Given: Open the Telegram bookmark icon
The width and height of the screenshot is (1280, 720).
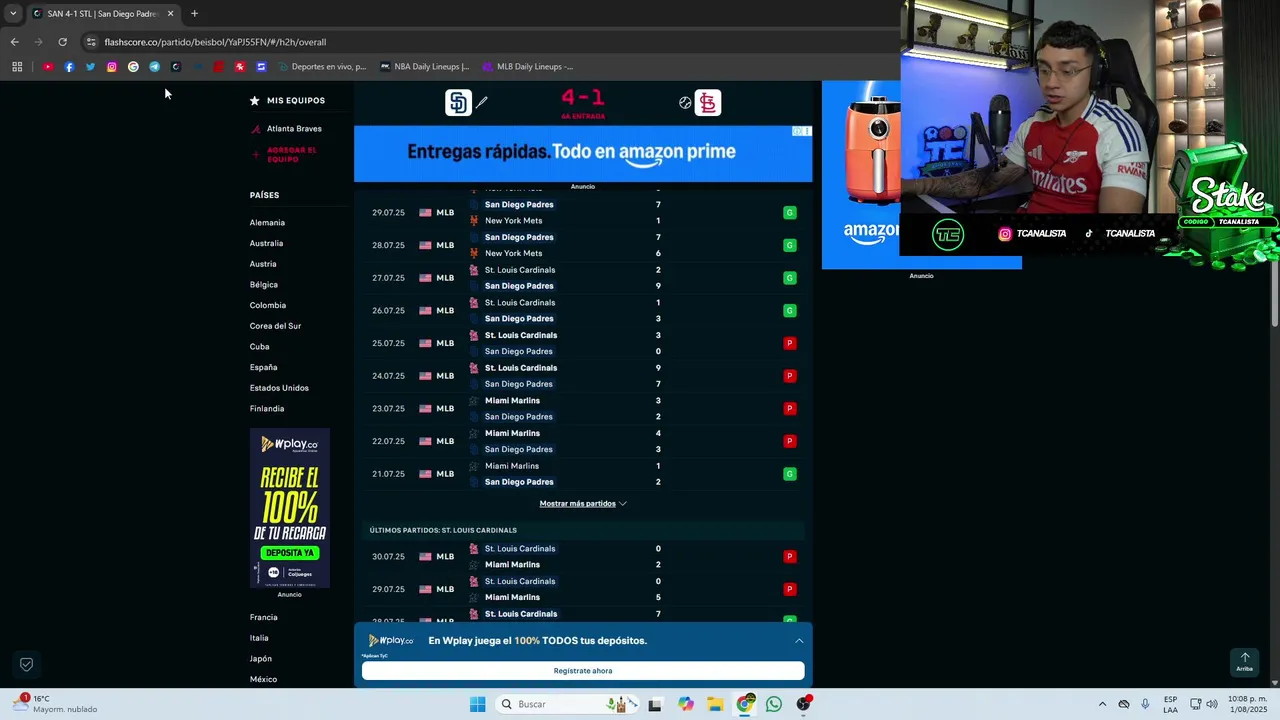Looking at the screenshot, I should pos(154,67).
